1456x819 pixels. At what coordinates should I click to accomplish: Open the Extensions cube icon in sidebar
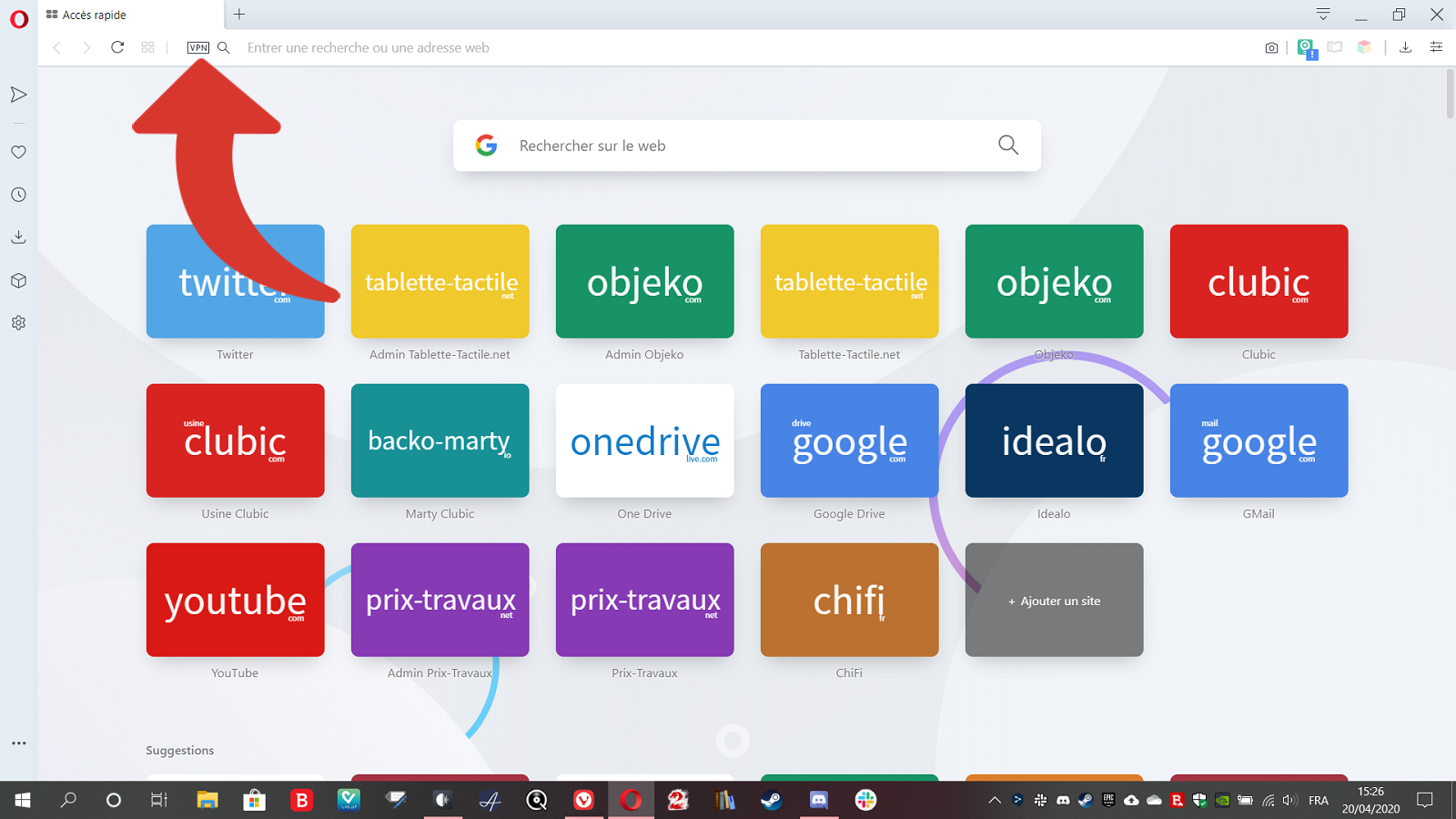18,280
